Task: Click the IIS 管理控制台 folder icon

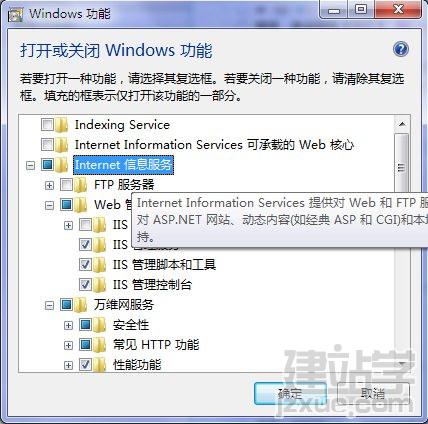Action: click(99, 285)
